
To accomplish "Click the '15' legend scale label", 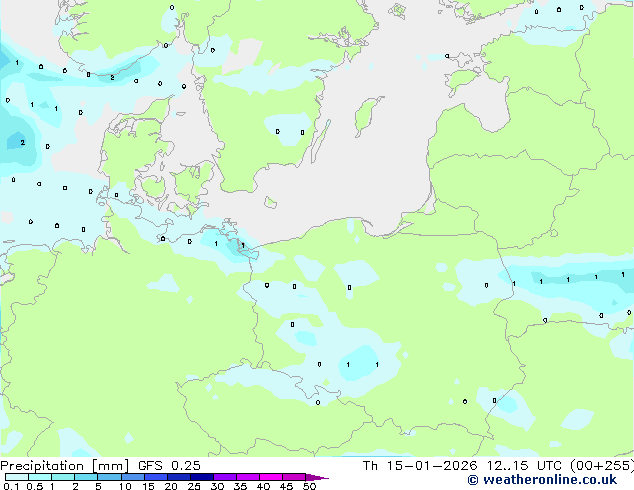I will (148, 486).
